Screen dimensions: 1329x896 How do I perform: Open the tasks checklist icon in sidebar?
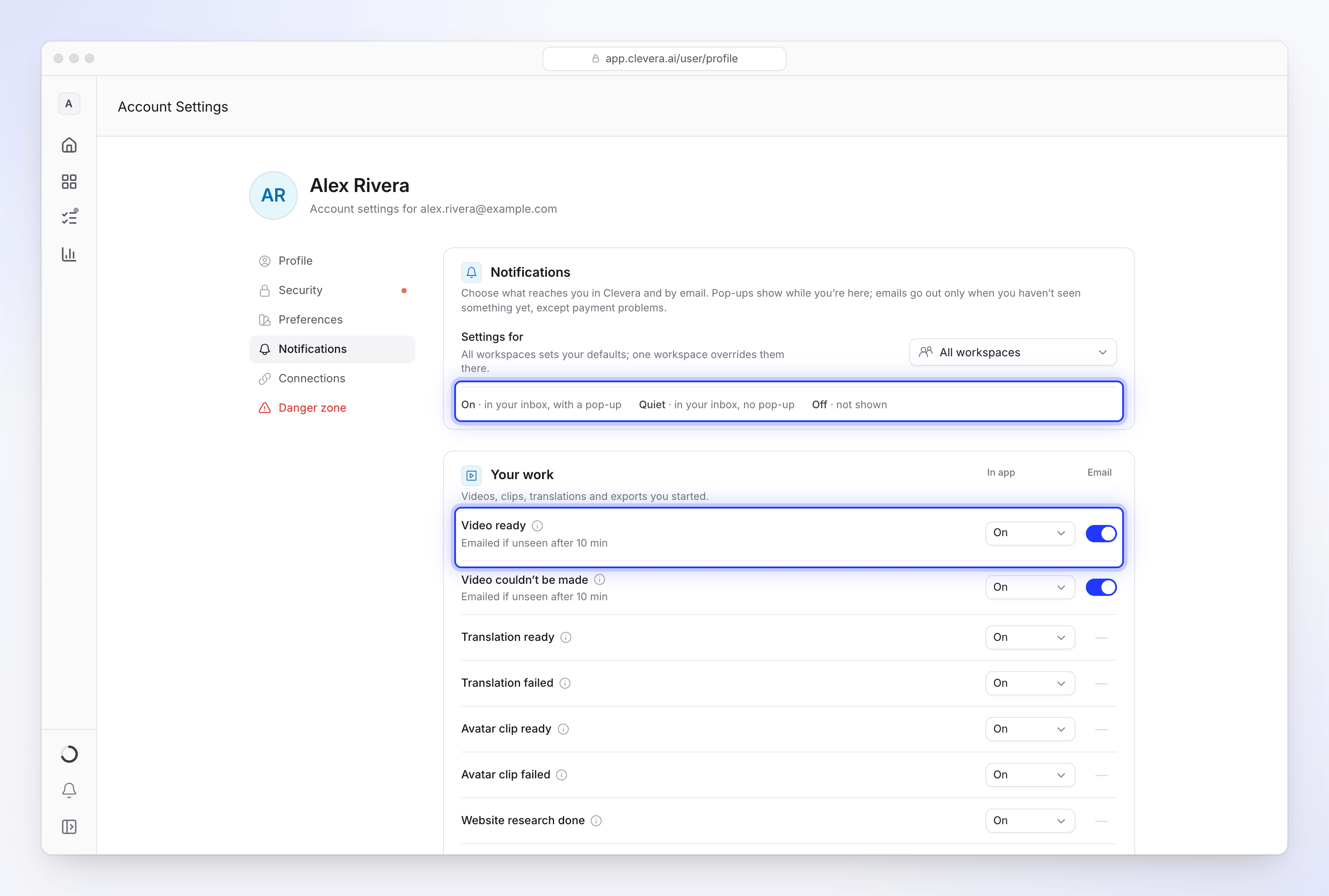click(69, 218)
